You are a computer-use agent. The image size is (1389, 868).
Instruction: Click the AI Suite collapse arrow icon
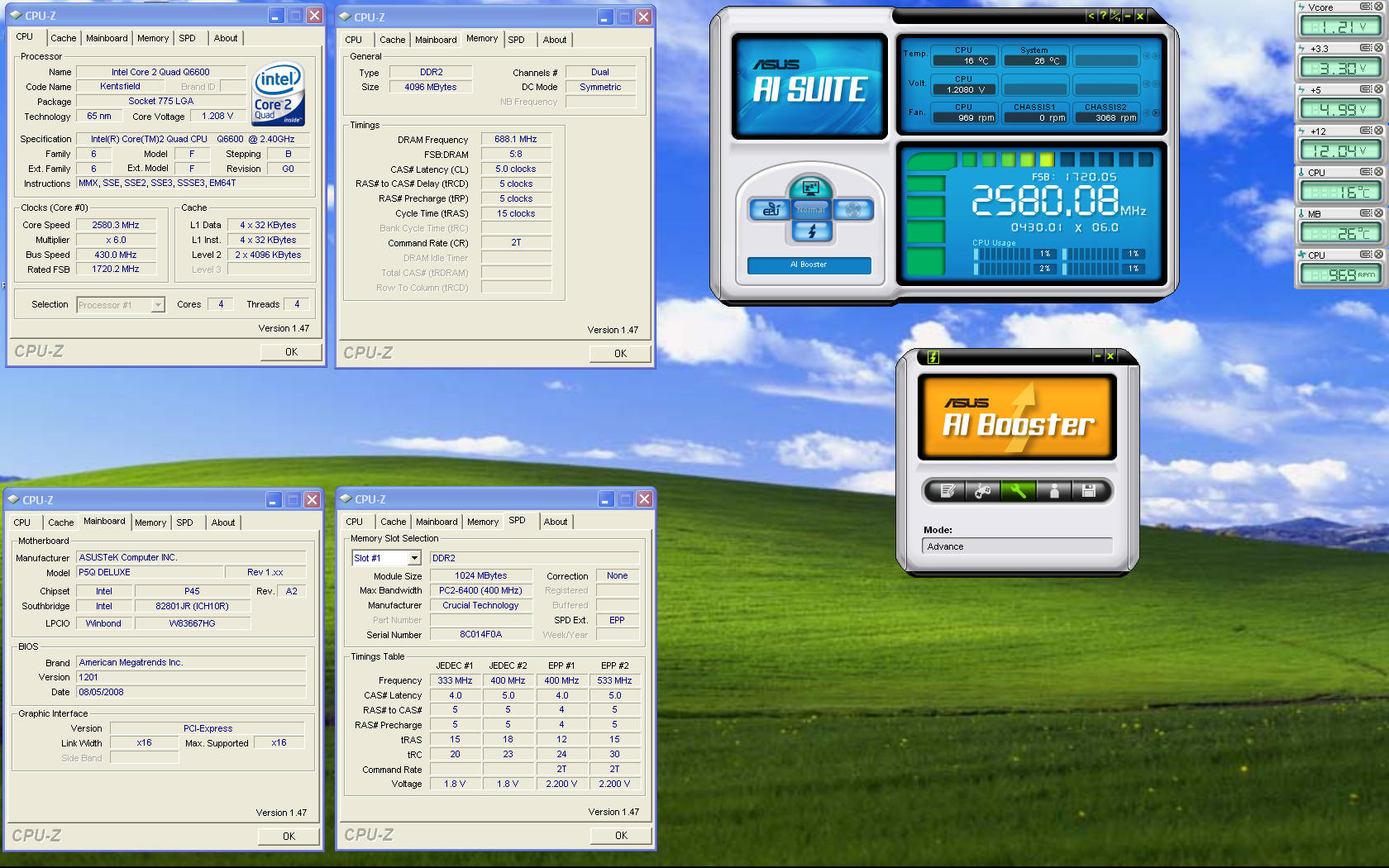[x=1091, y=16]
